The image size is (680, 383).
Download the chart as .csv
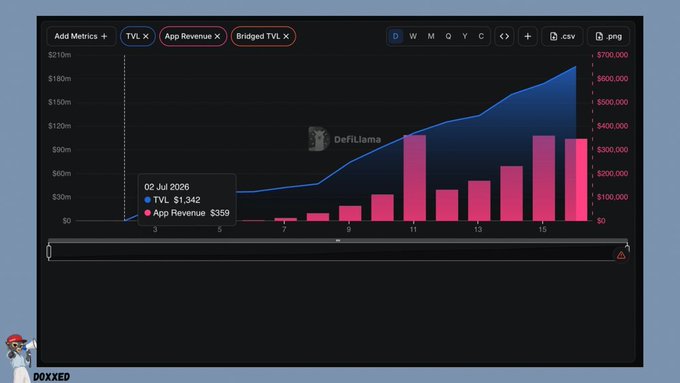click(x=562, y=36)
